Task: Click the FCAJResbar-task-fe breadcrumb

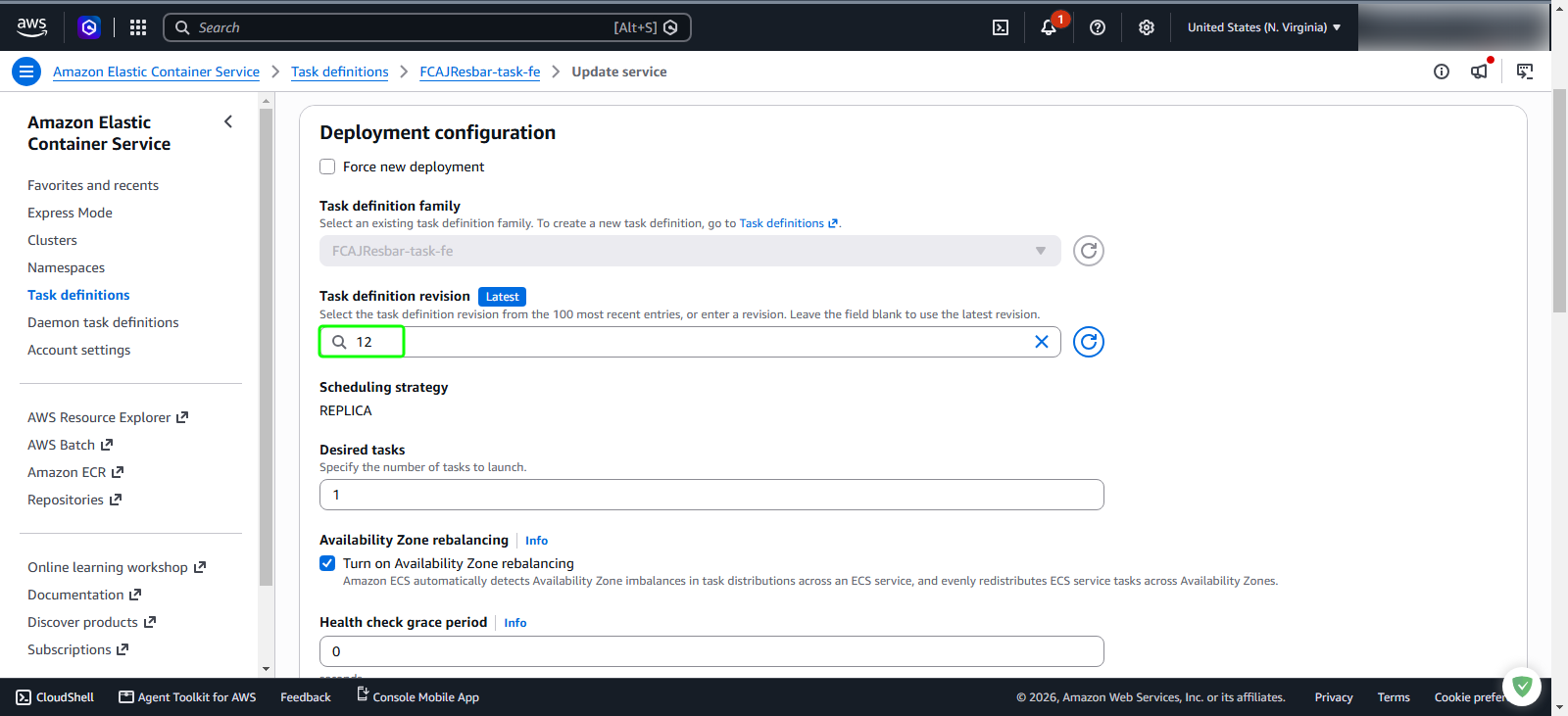Action: [x=480, y=72]
